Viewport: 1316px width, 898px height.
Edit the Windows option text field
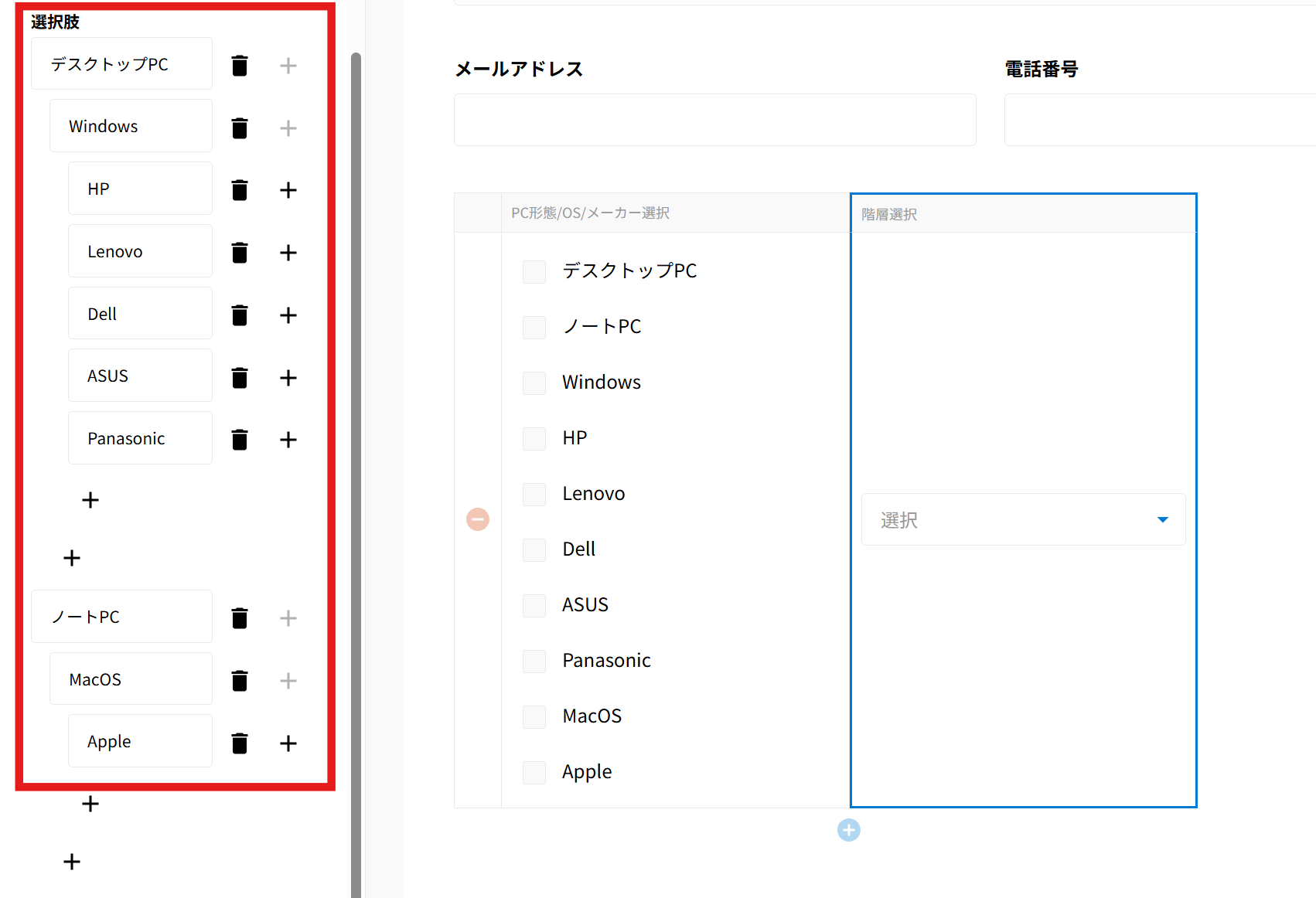pos(131,126)
